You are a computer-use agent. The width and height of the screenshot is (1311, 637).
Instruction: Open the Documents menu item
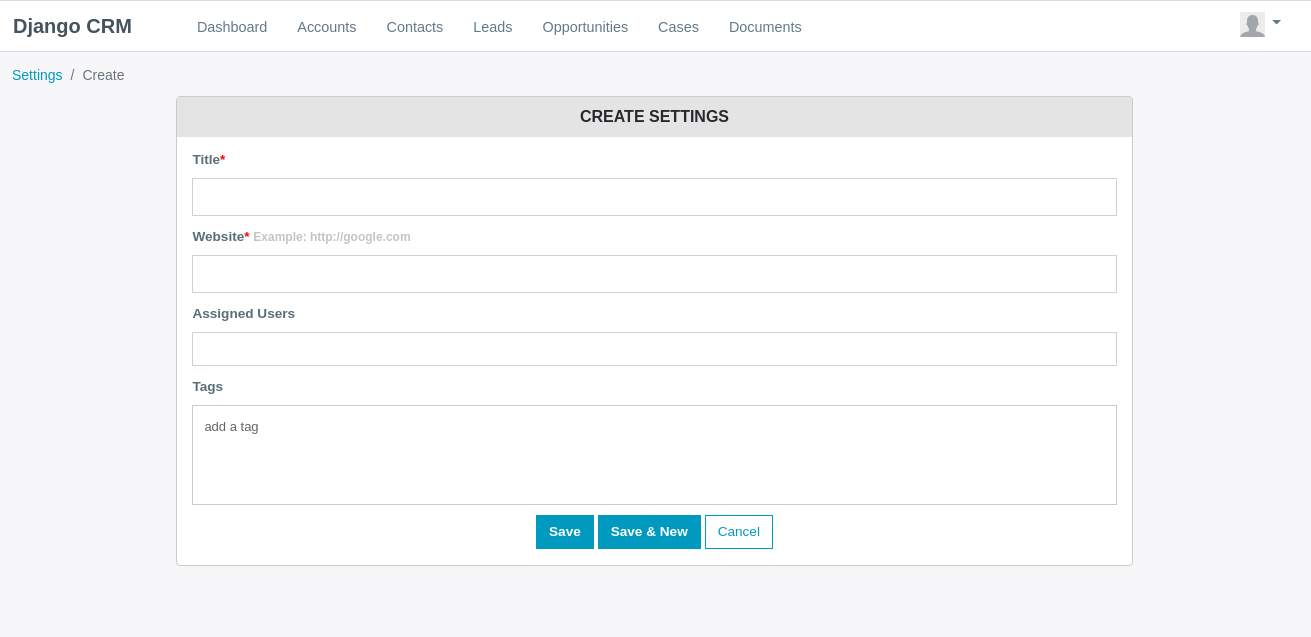(765, 27)
